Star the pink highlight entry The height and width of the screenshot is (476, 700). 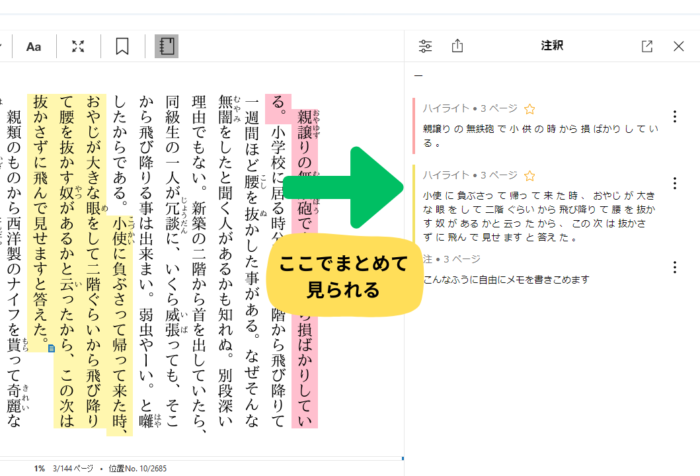pyautogui.click(x=529, y=109)
